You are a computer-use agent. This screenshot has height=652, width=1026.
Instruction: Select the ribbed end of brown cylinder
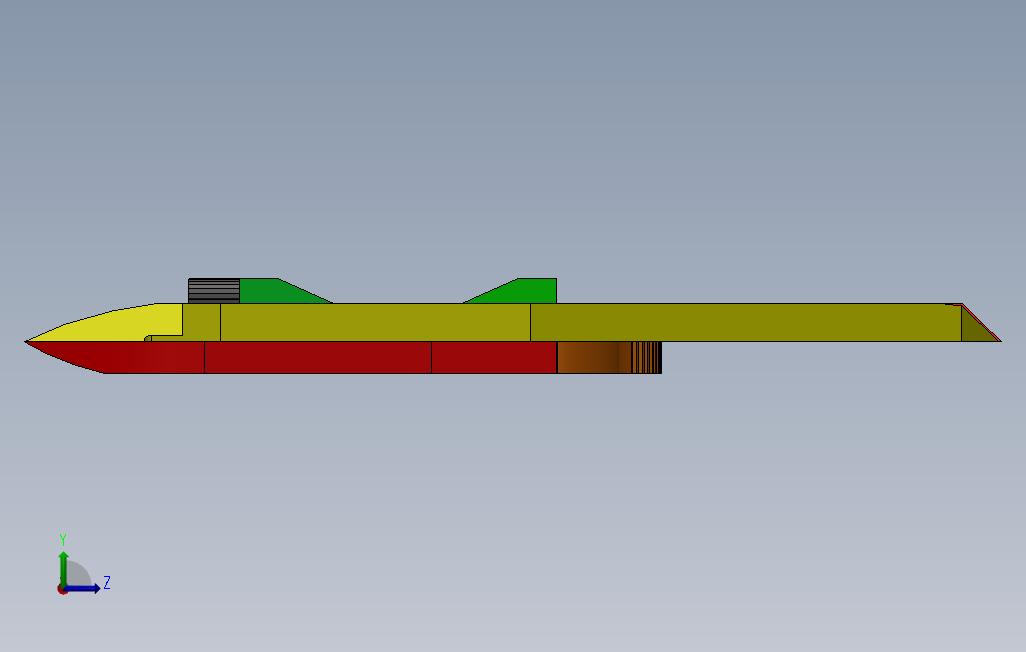[x=647, y=357]
